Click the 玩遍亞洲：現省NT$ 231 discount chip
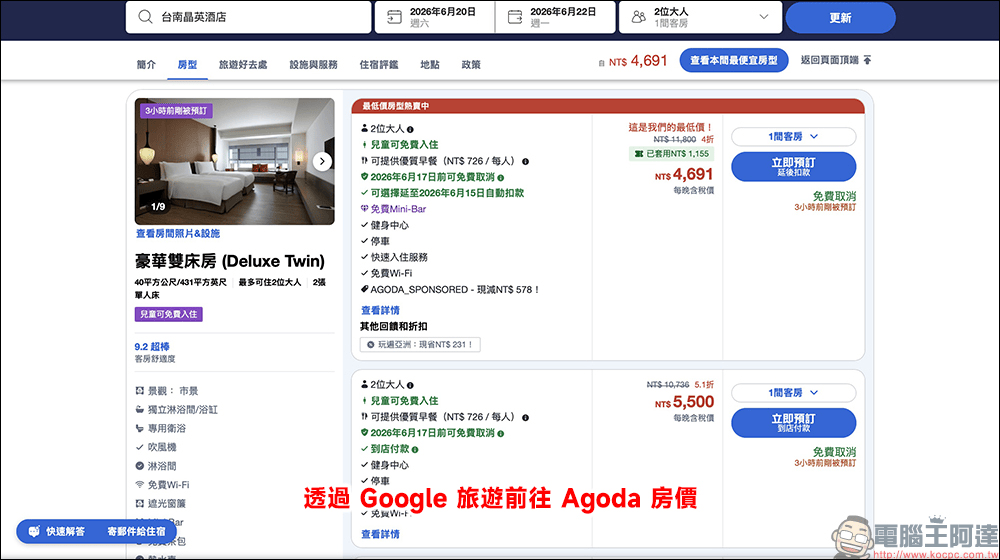The height and width of the screenshot is (560, 1000). [x=420, y=344]
